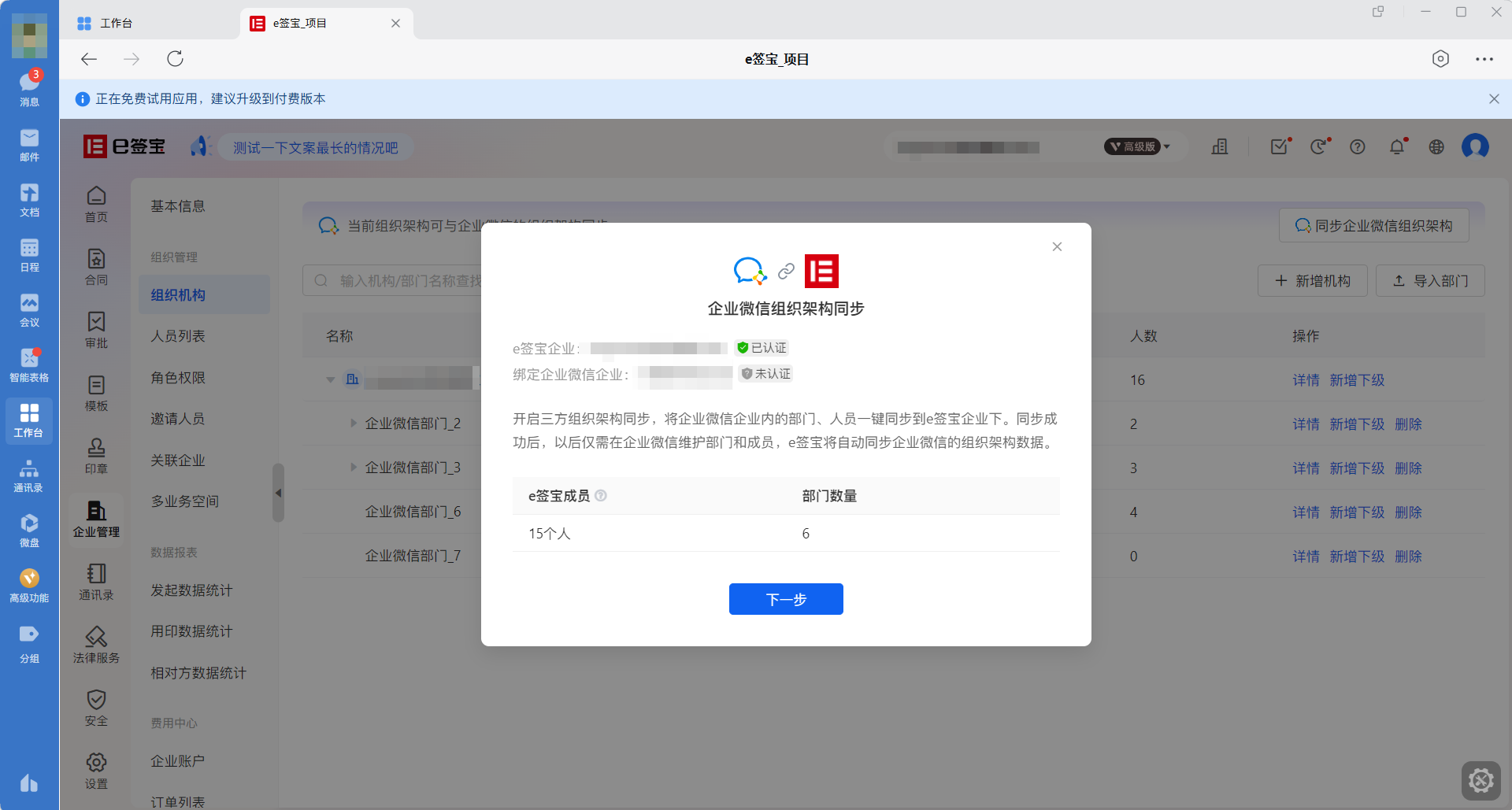Collapse the secondary menu panel handle
1512x810 pixels.
[278, 493]
